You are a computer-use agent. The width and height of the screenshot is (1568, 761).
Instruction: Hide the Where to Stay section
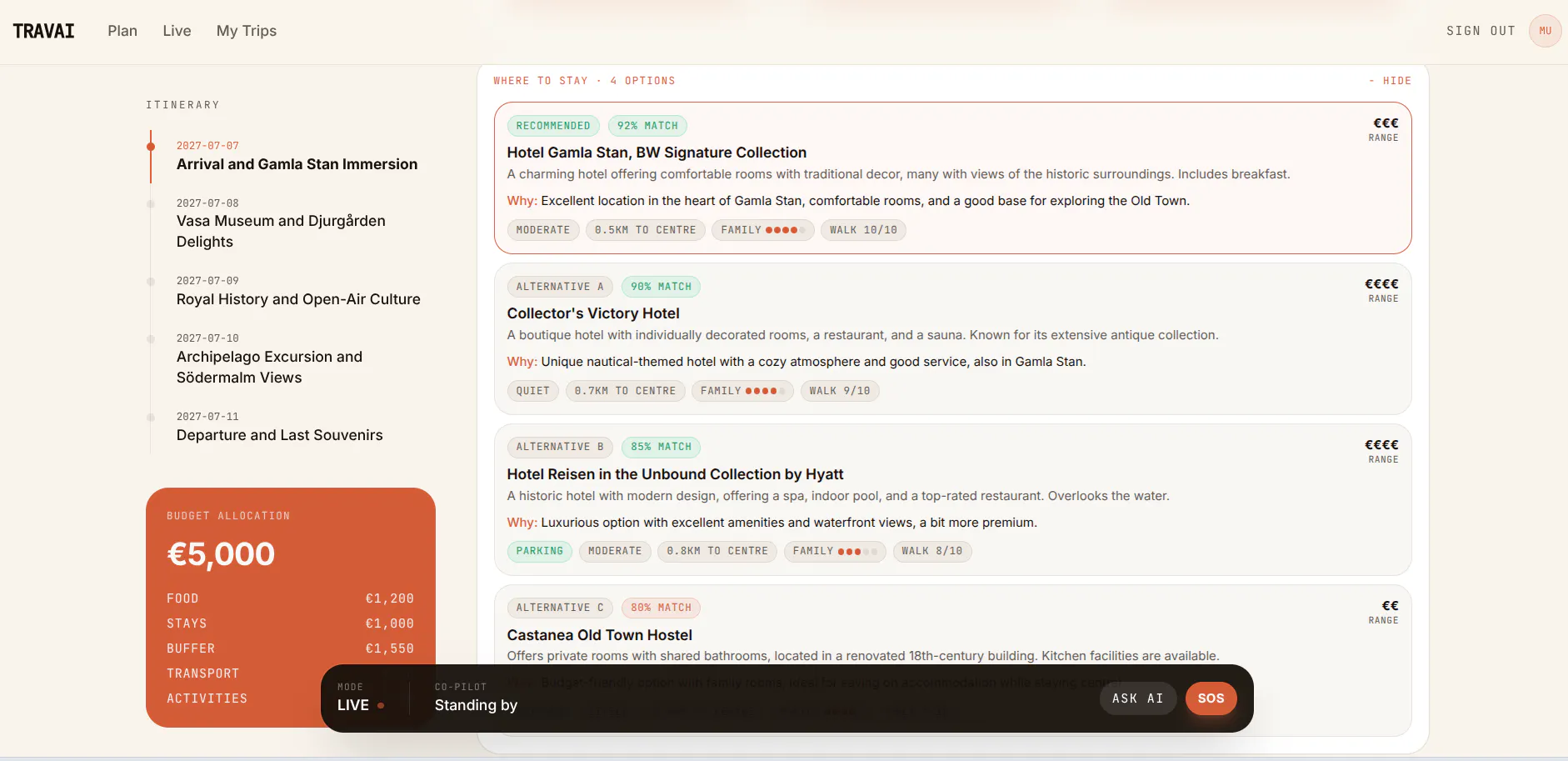(1390, 81)
